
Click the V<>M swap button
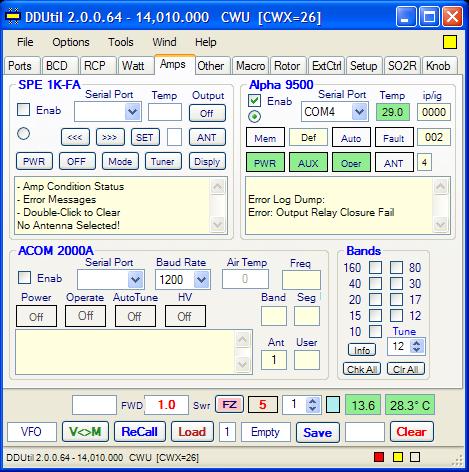[85, 432]
